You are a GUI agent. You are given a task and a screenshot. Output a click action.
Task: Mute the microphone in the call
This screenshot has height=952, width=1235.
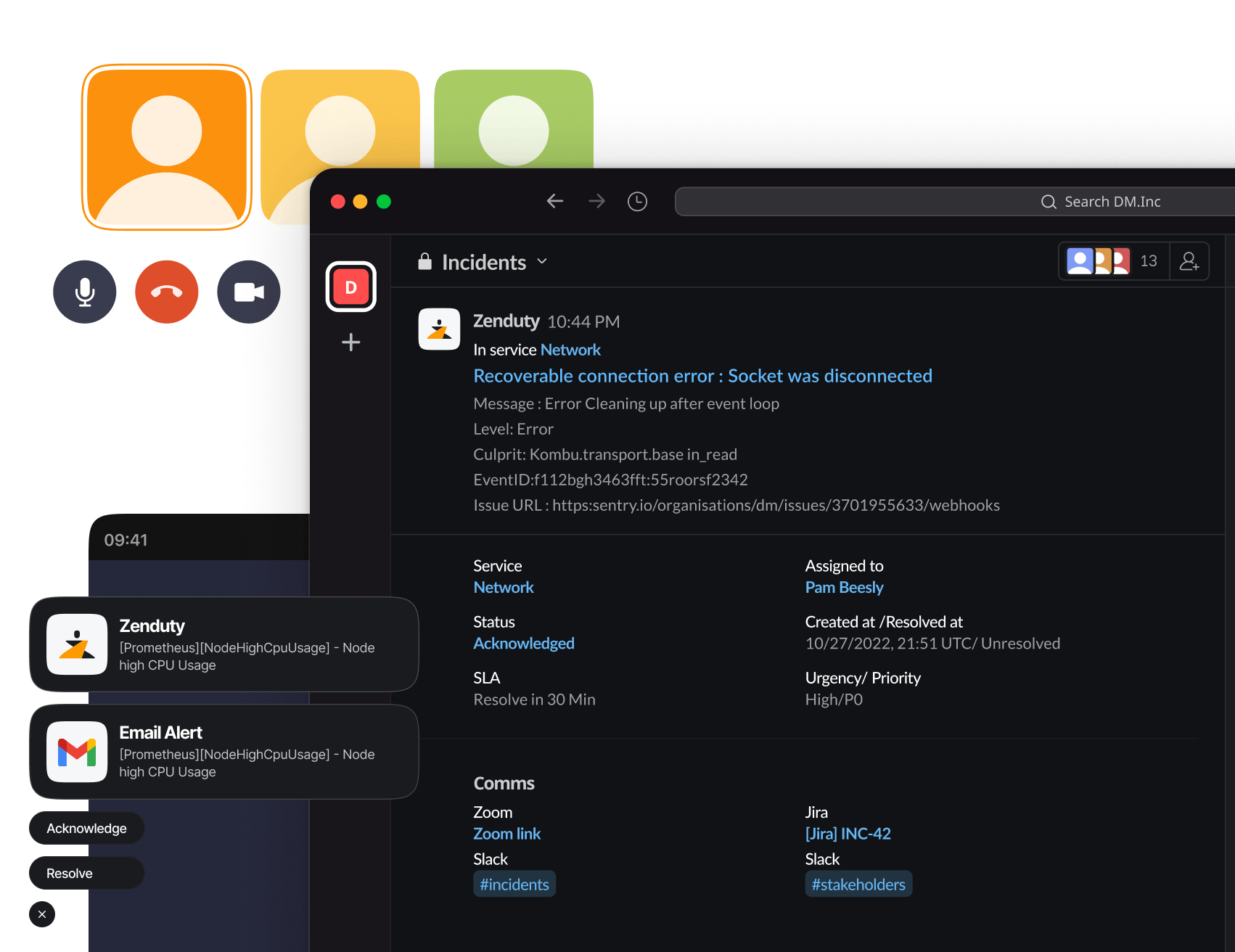pos(85,292)
